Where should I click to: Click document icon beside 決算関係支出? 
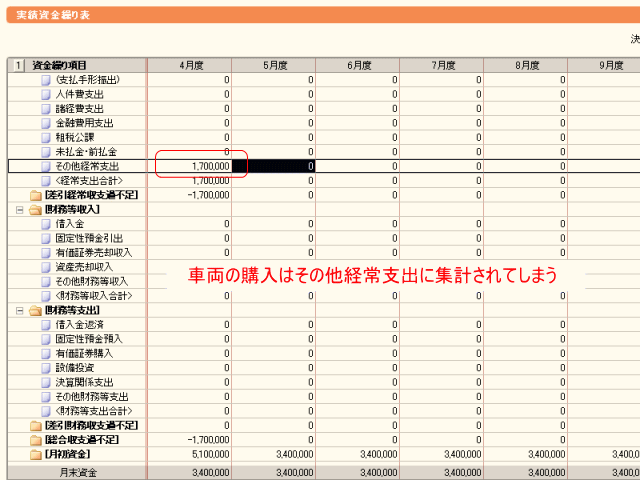(x=46, y=382)
